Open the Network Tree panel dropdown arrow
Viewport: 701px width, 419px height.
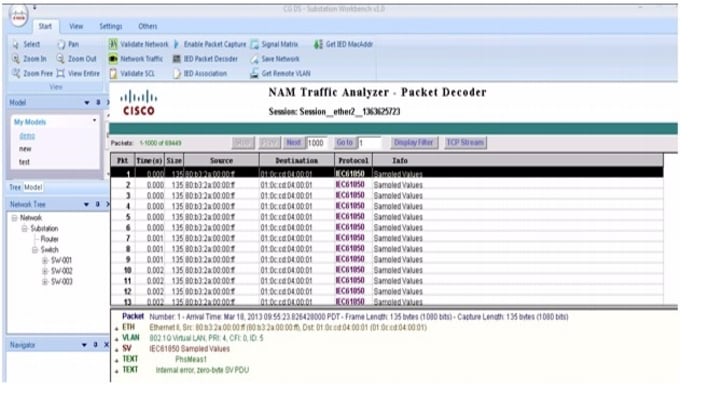click(x=86, y=204)
